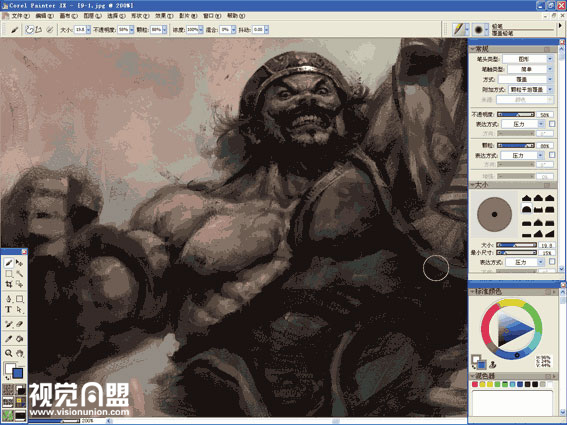This screenshot has height=425, width=567.
Task: Toggle checkbox beside grain expression dropdown
Action: 552,155
